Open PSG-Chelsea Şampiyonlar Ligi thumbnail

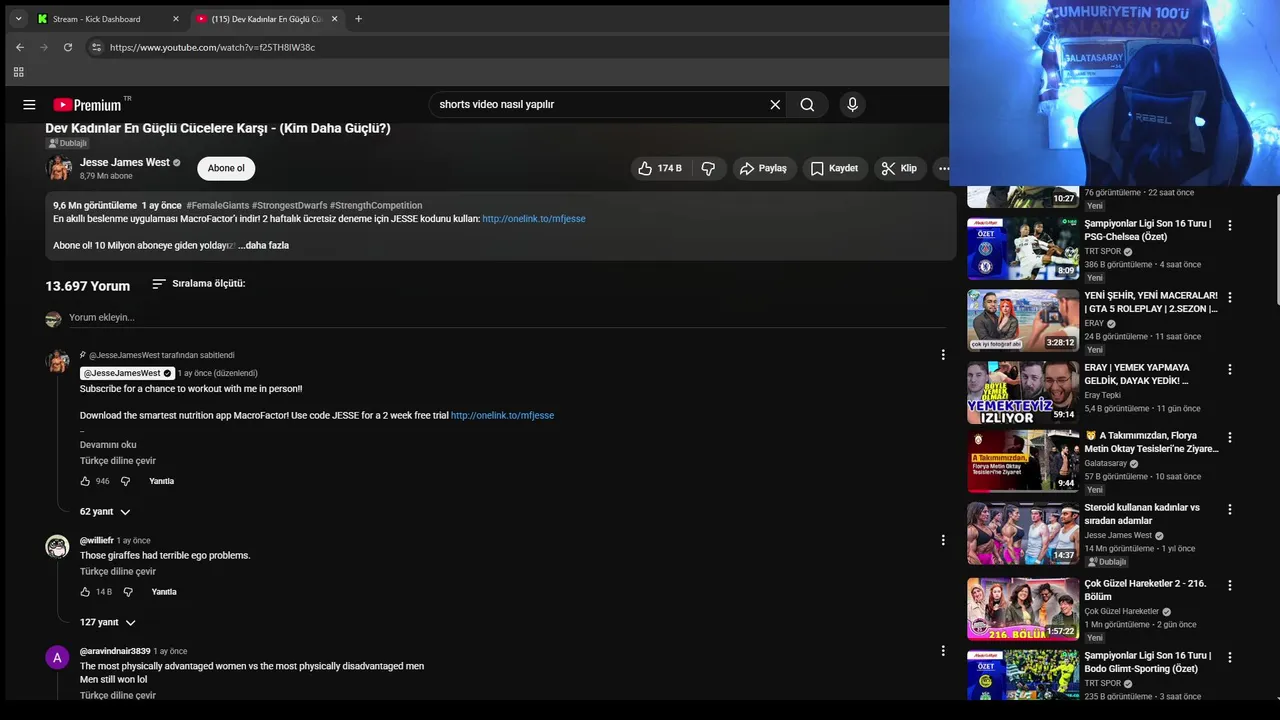pos(1023,249)
